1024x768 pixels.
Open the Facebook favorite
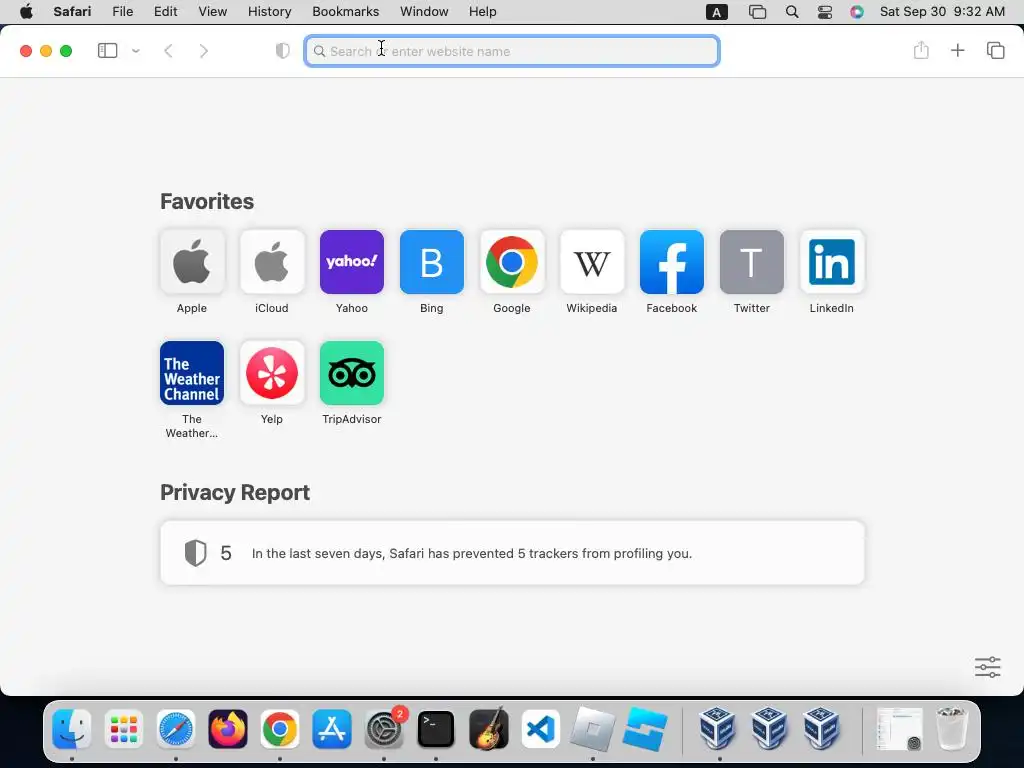(672, 262)
